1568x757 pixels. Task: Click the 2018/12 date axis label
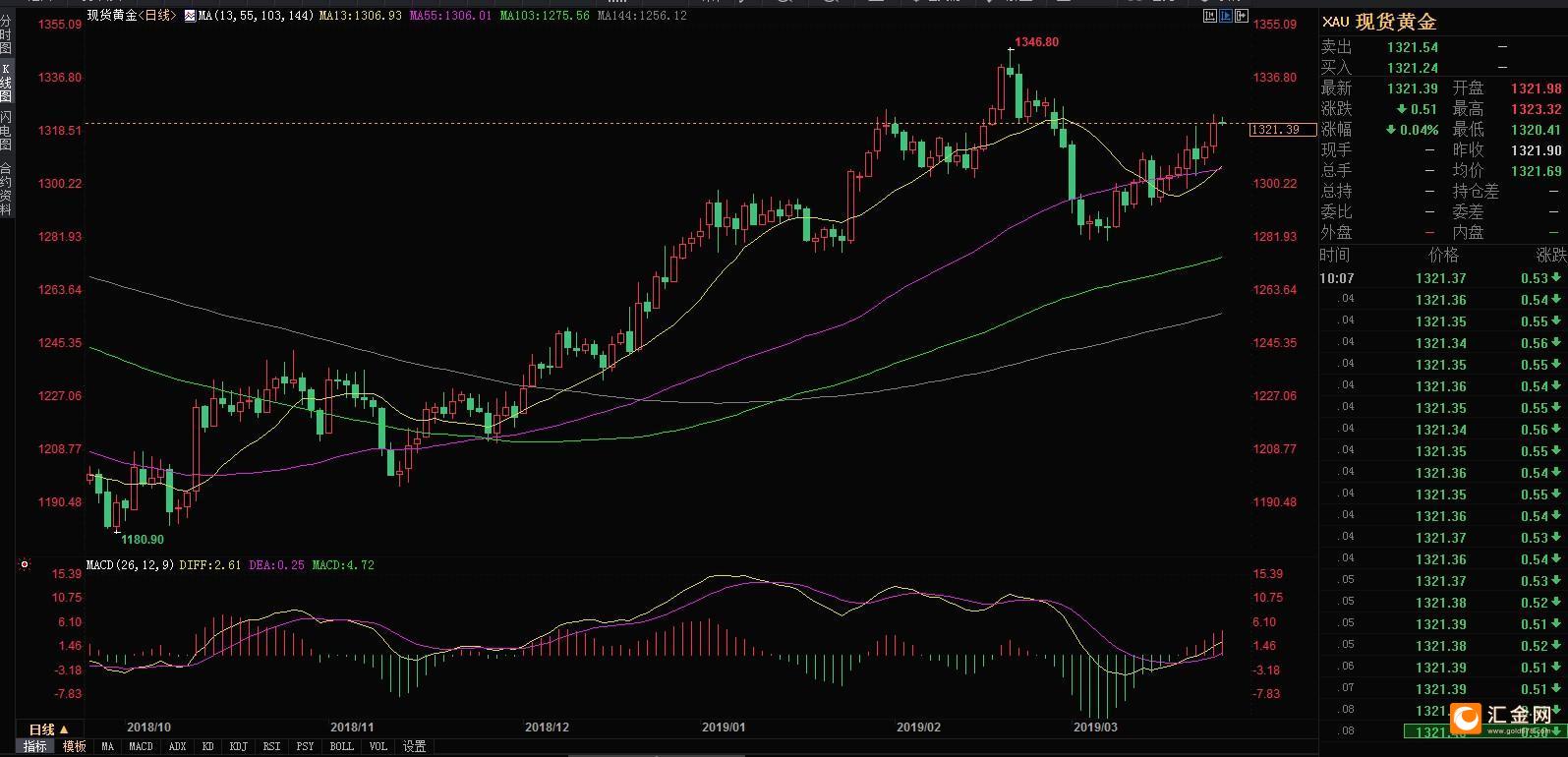coord(548,728)
